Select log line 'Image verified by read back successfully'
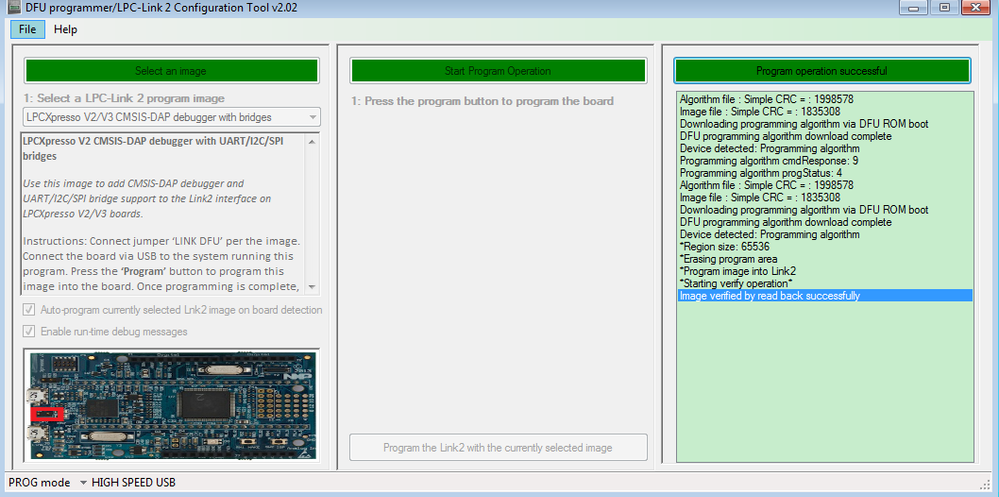The image size is (999, 497). tap(824, 296)
